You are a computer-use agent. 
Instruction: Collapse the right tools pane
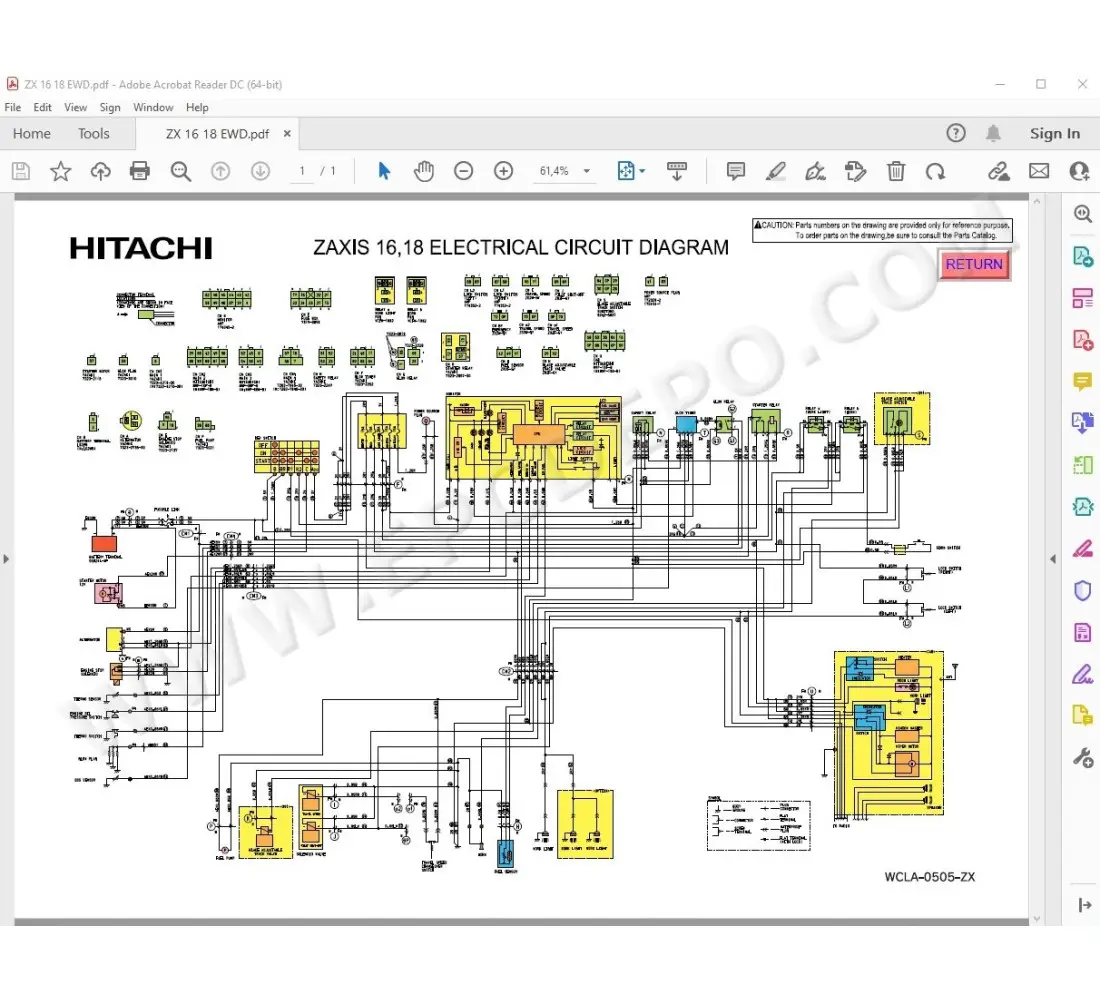click(1053, 558)
